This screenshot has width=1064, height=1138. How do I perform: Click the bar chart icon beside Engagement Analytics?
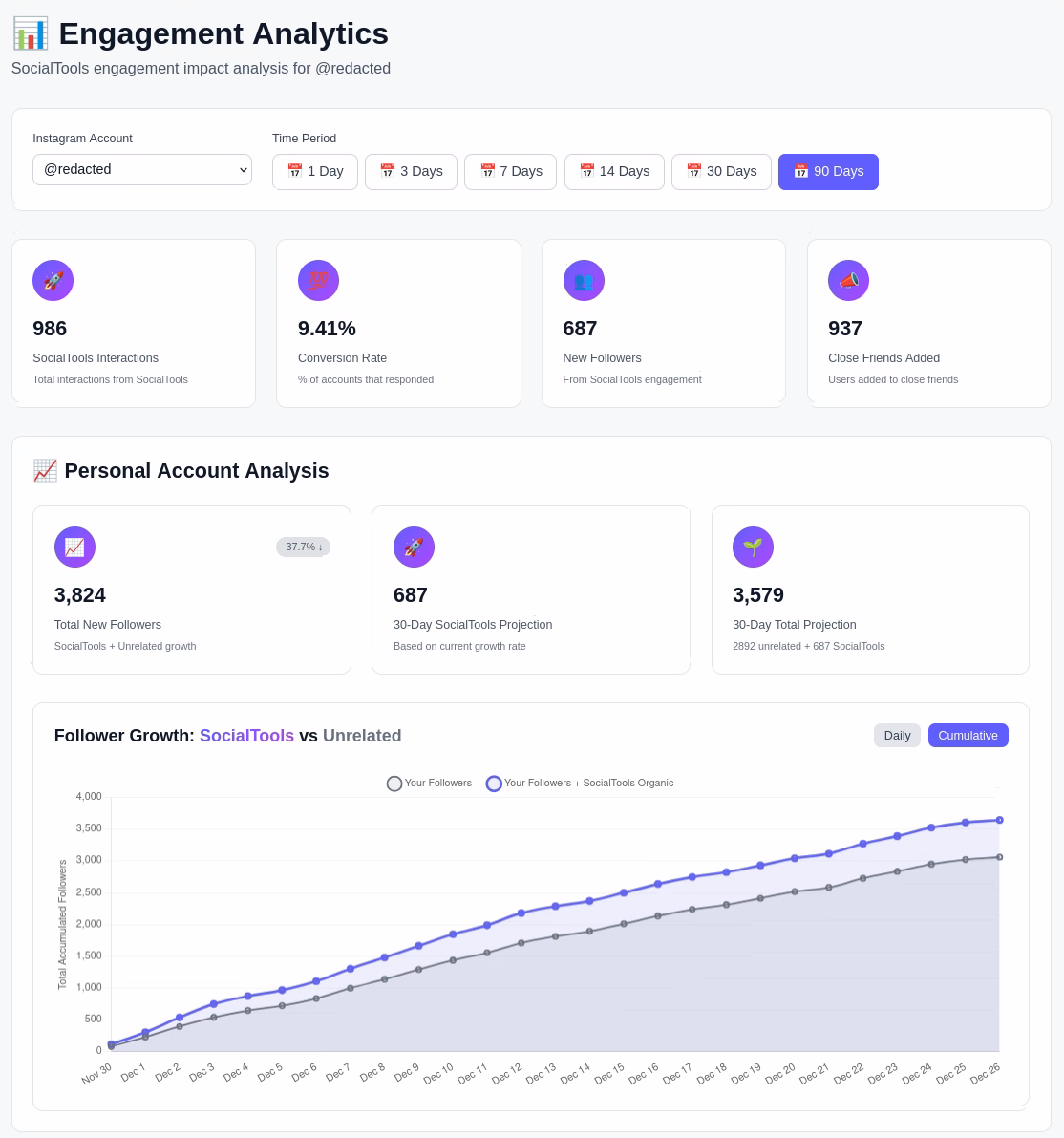(31, 33)
